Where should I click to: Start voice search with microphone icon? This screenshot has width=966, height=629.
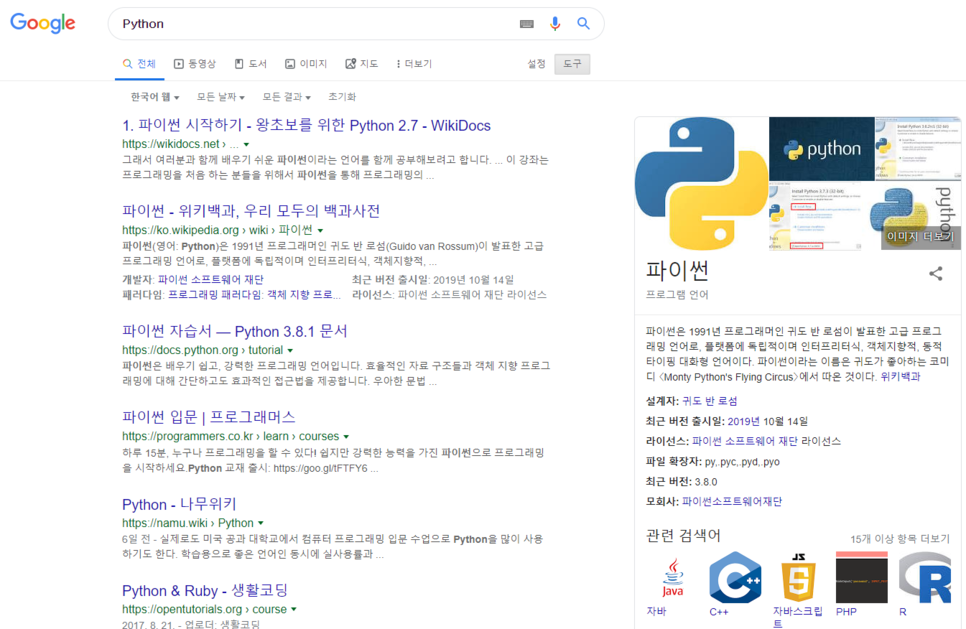pos(555,23)
